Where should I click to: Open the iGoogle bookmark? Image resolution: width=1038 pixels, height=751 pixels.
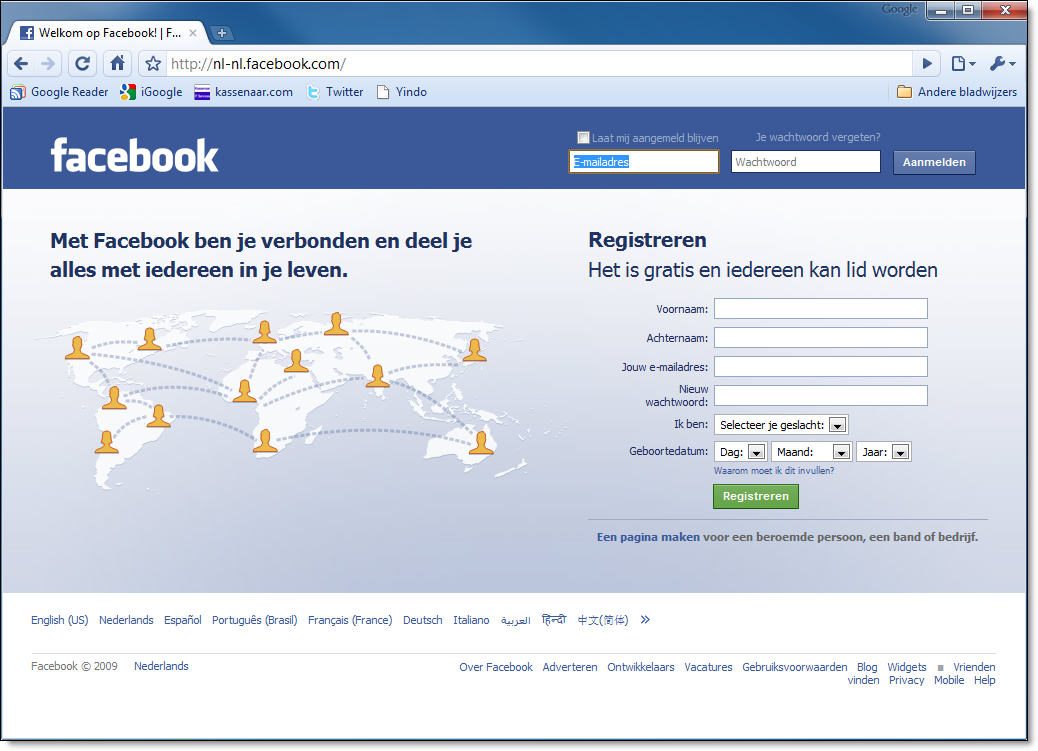152,92
